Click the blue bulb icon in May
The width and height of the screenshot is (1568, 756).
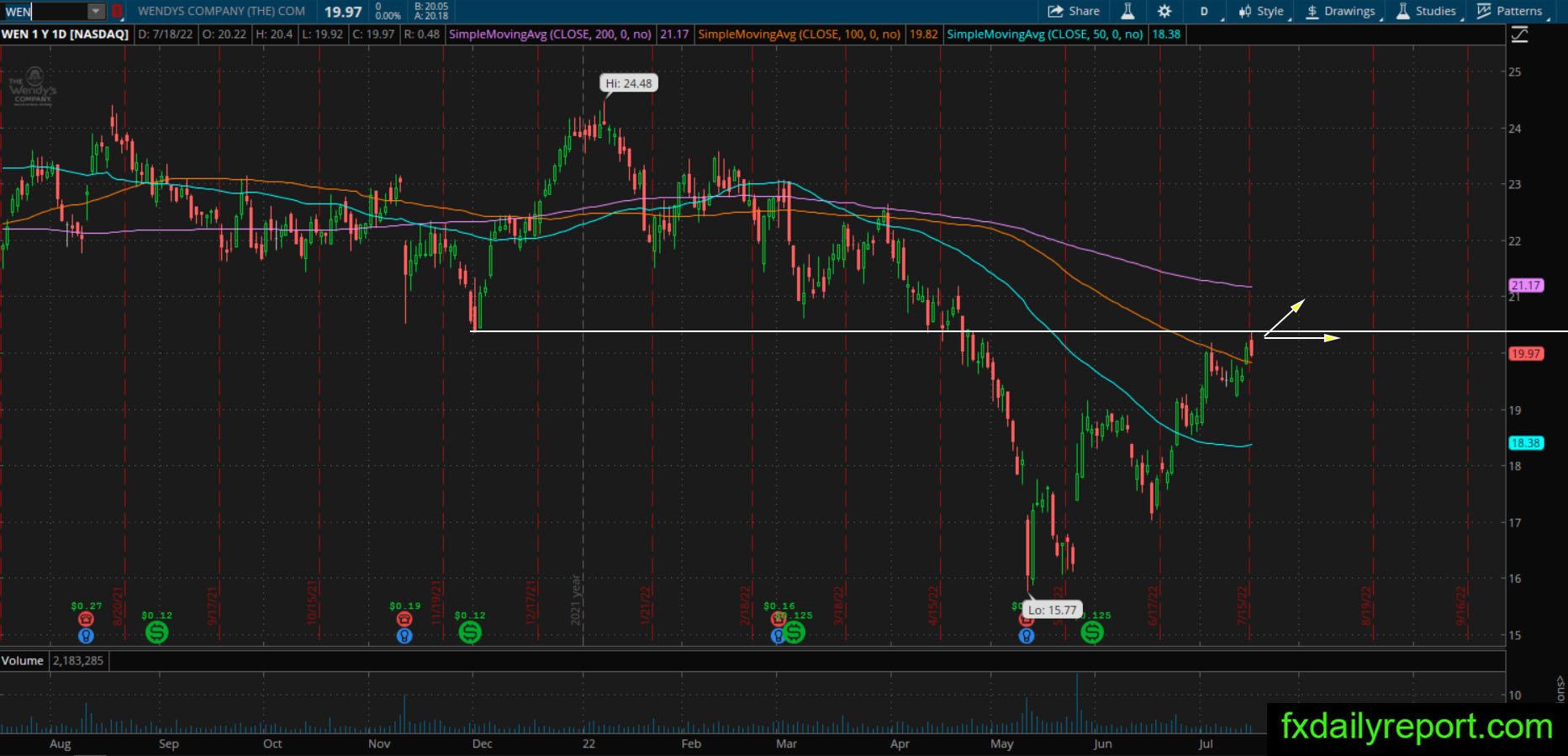(x=1026, y=637)
